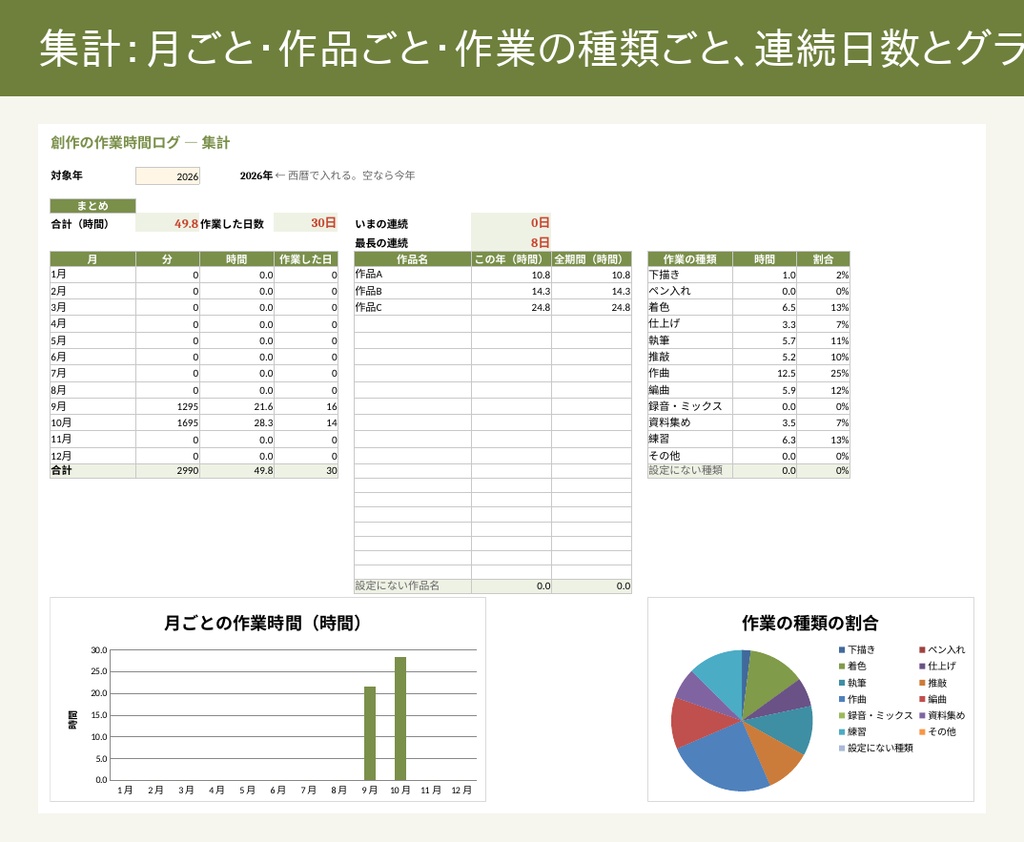The width and height of the screenshot is (1024, 842).
Task: Click the 推敲 legend entry
Action: click(x=933, y=683)
